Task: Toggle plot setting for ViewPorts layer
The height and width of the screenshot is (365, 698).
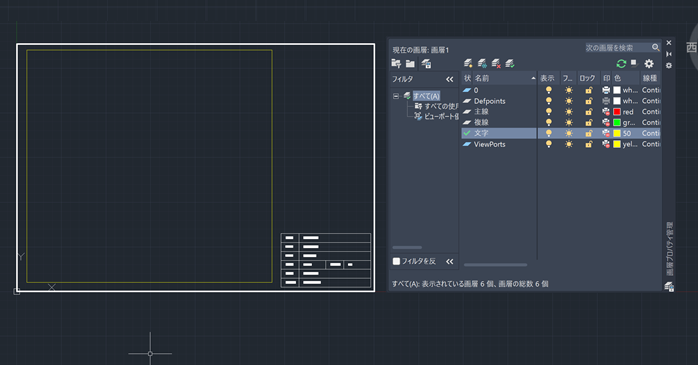Action: pyautogui.click(x=606, y=144)
